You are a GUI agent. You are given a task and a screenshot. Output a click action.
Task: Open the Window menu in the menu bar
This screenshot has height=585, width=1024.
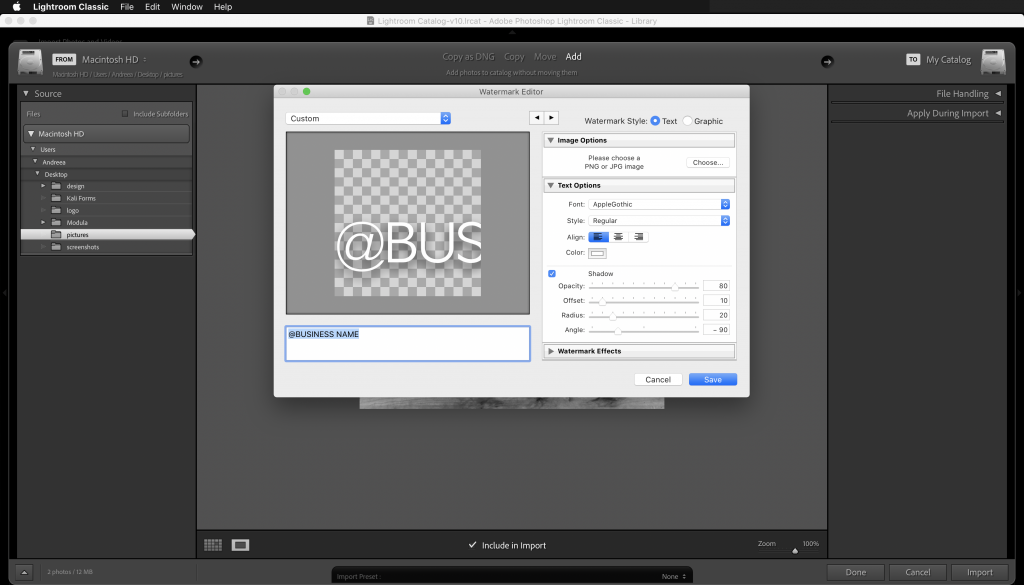186,7
